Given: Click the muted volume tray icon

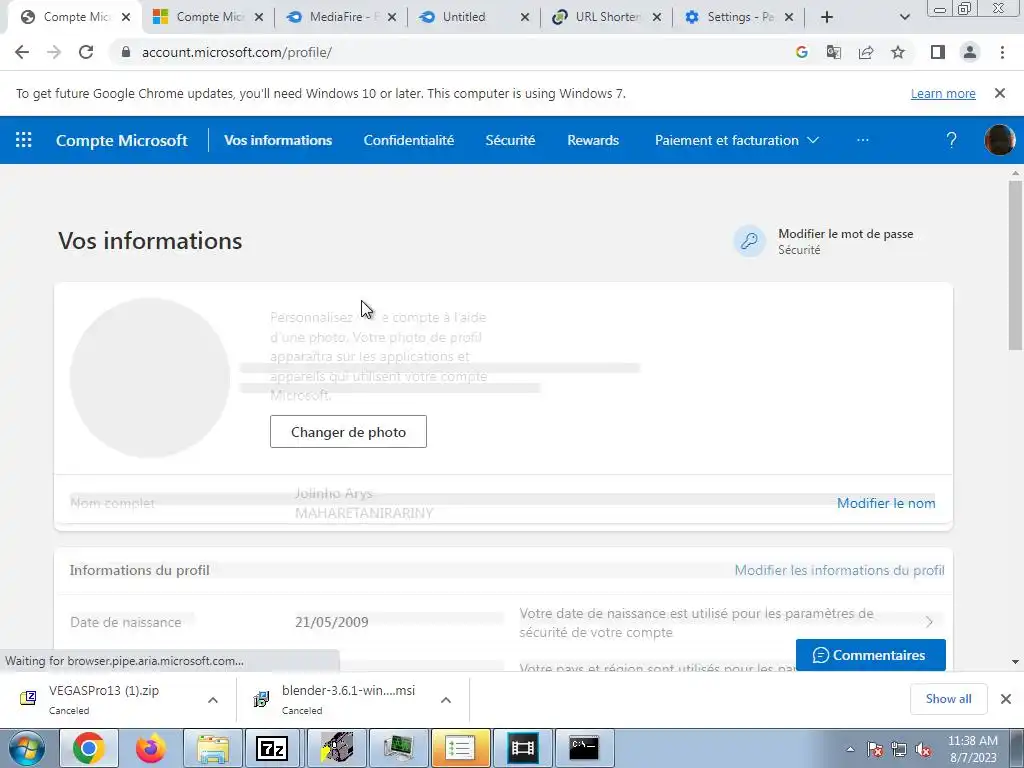Looking at the screenshot, I should [923, 750].
